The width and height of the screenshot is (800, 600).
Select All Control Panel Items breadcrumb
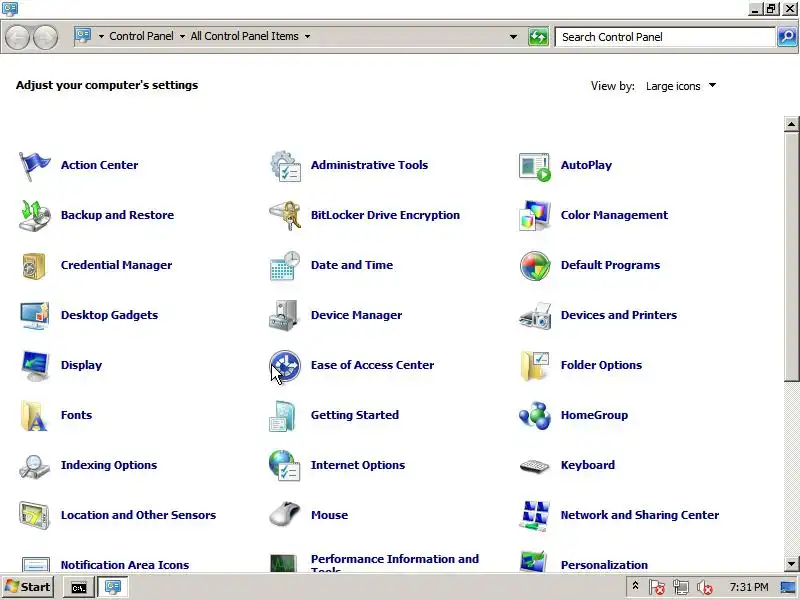coord(244,36)
